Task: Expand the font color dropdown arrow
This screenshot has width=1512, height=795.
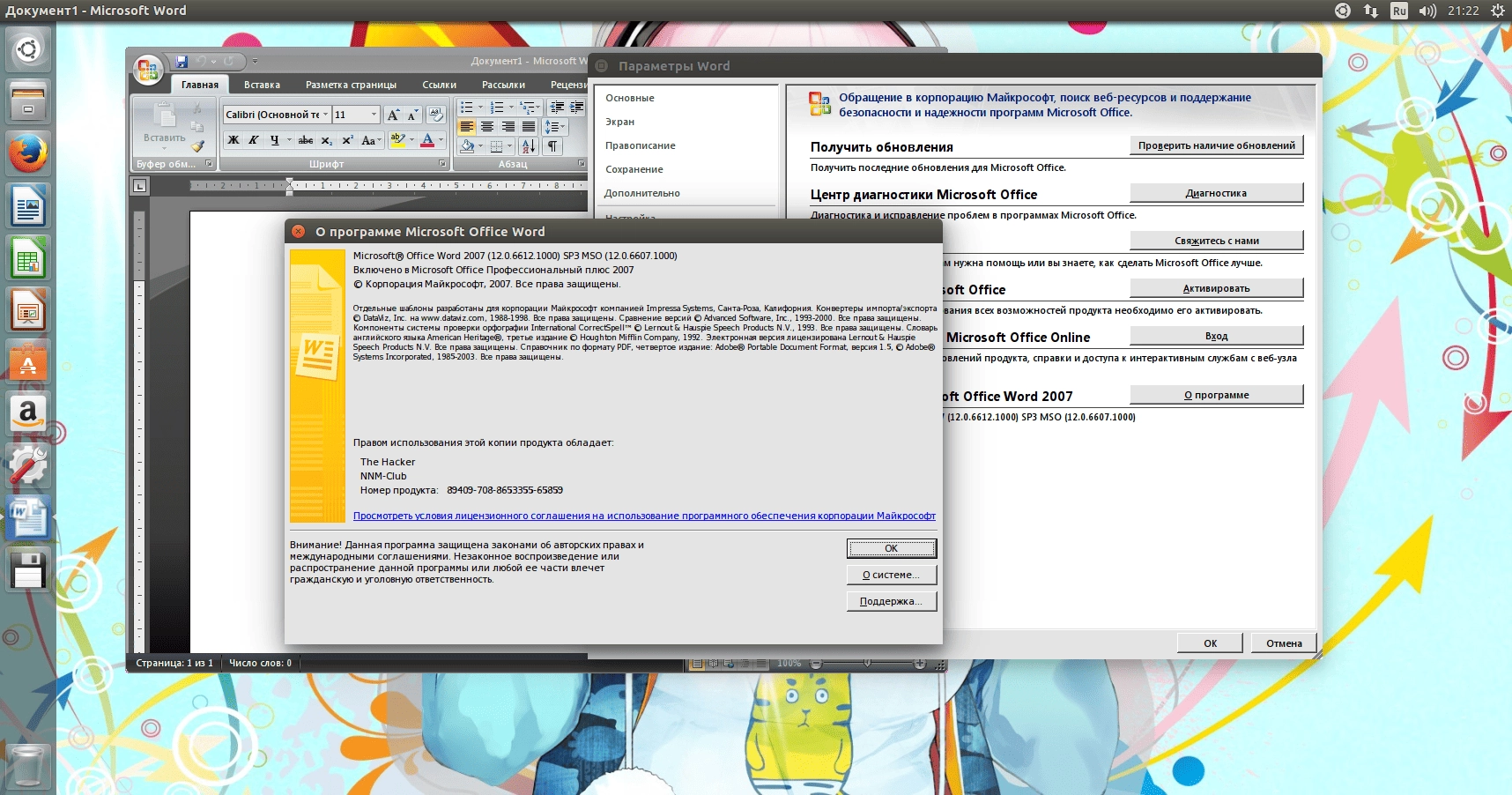Action: coord(441,139)
